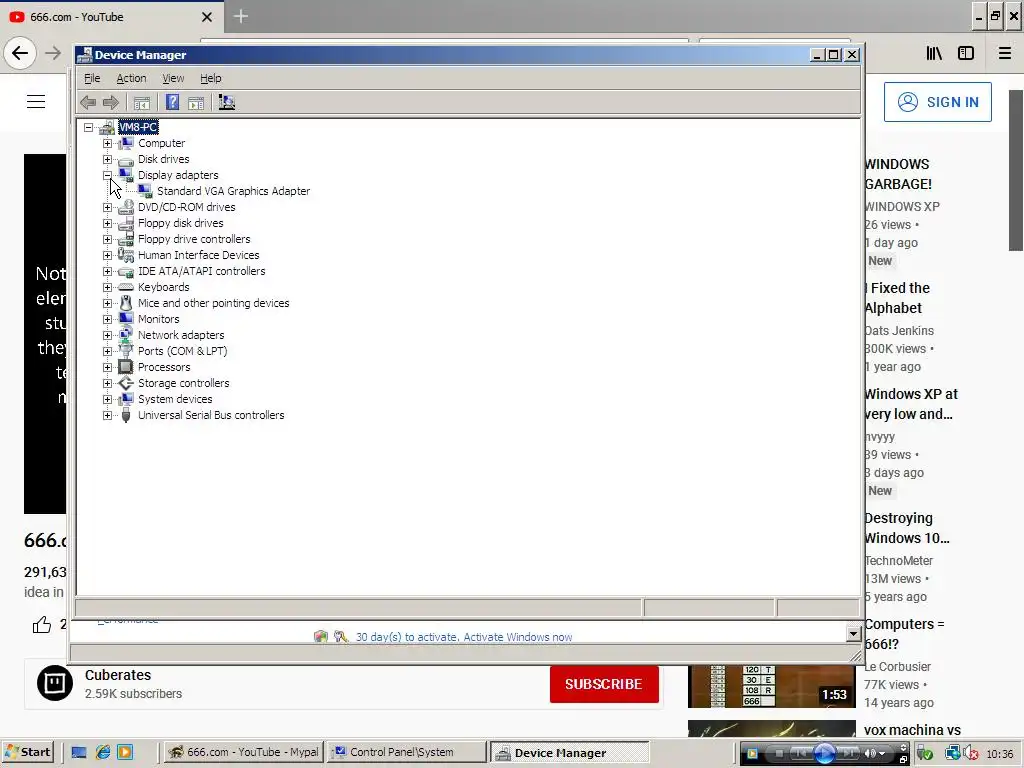
Task: Select the Floppy drive controllers icon
Action: [126, 239]
